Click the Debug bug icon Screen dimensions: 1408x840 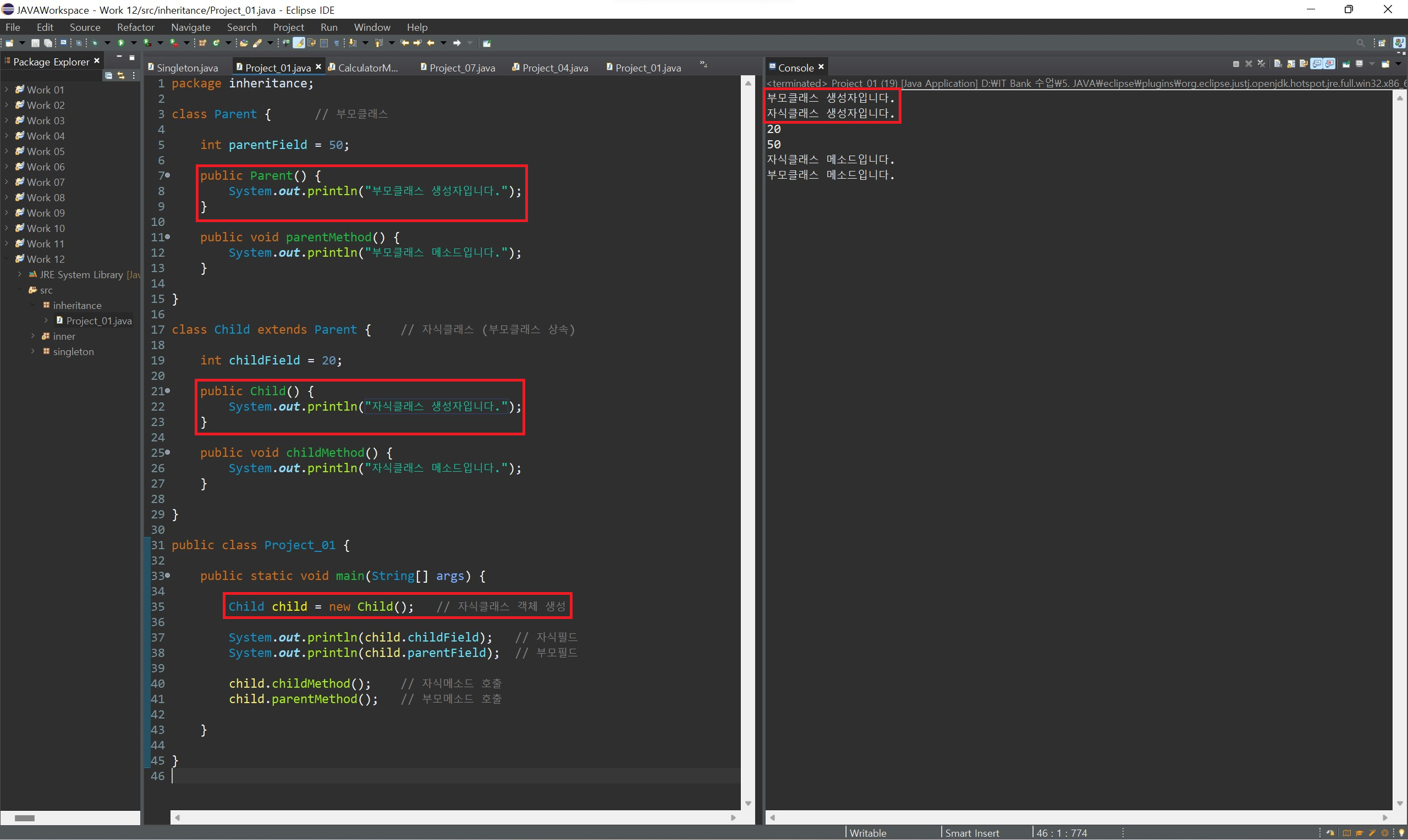coord(95,43)
